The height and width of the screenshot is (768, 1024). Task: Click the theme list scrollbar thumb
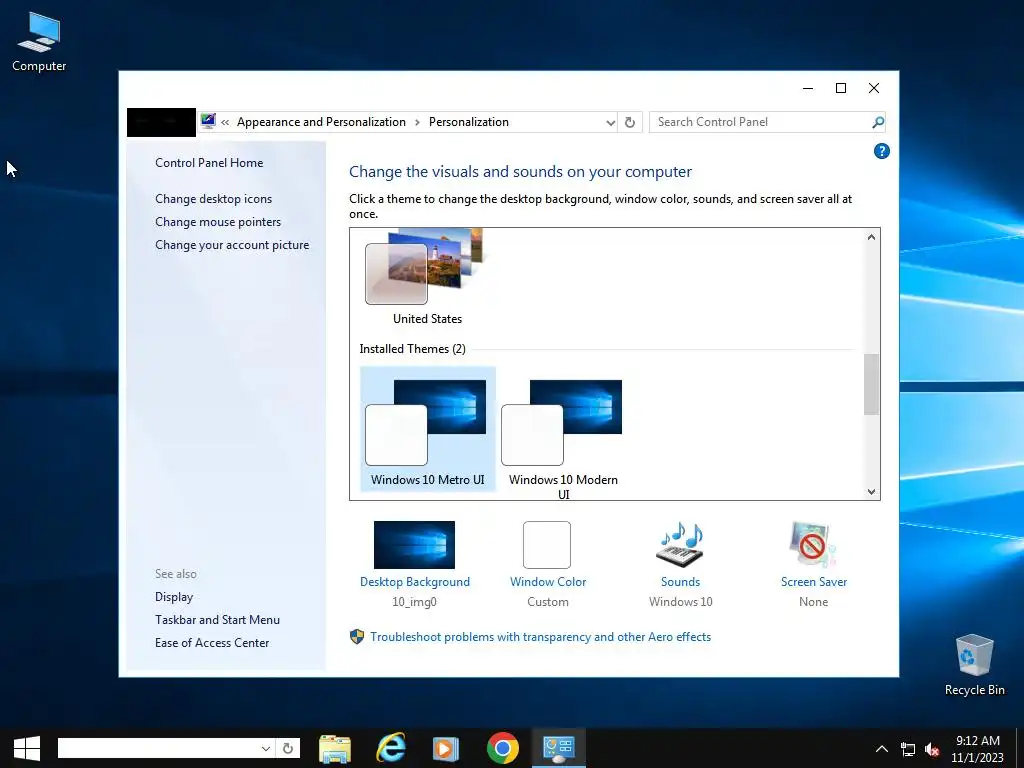click(x=871, y=384)
